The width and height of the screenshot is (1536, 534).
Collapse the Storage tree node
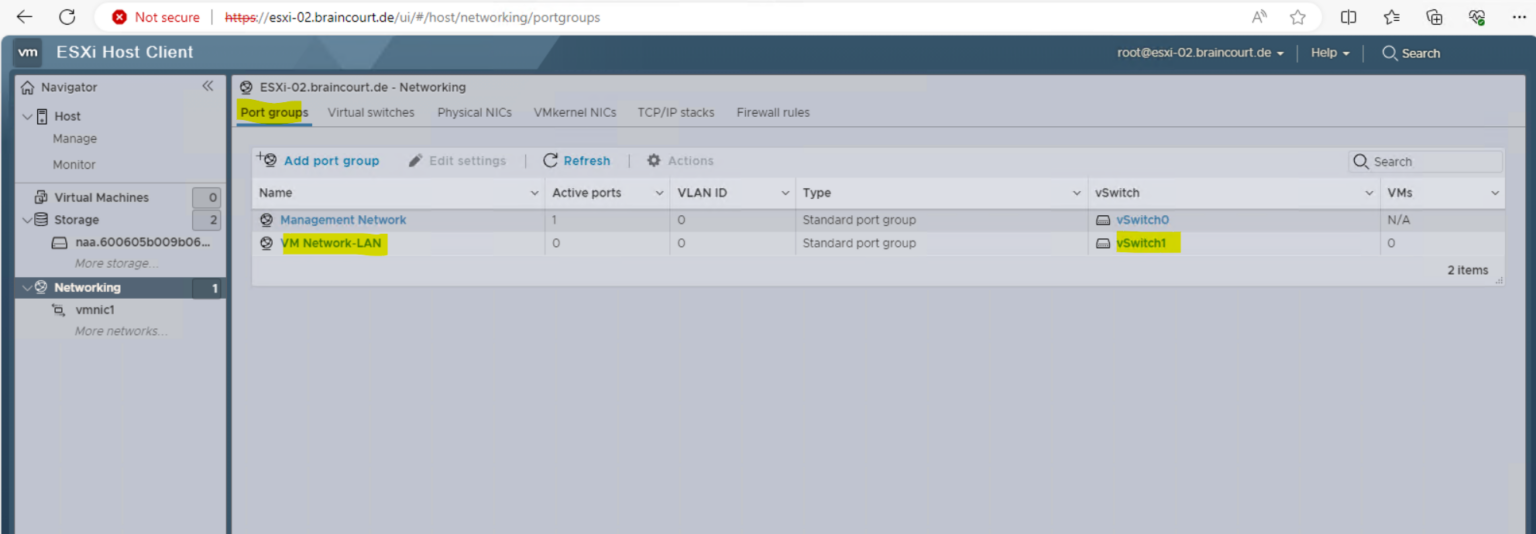pyautogui.click(x=27, y=220)
